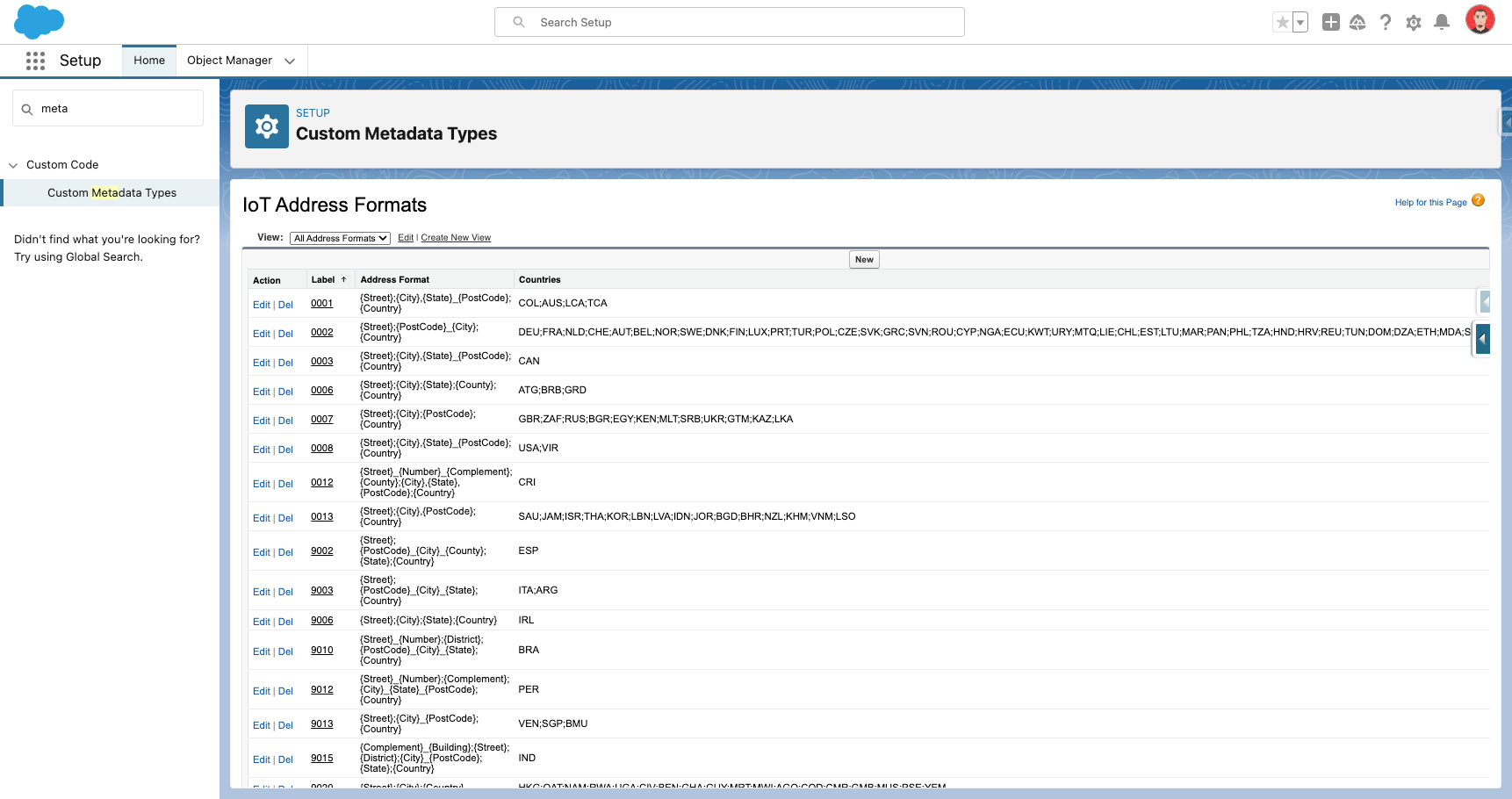Sort by the Address Format column header
The height and width of the screenshot is (799, 1512).
395,280
